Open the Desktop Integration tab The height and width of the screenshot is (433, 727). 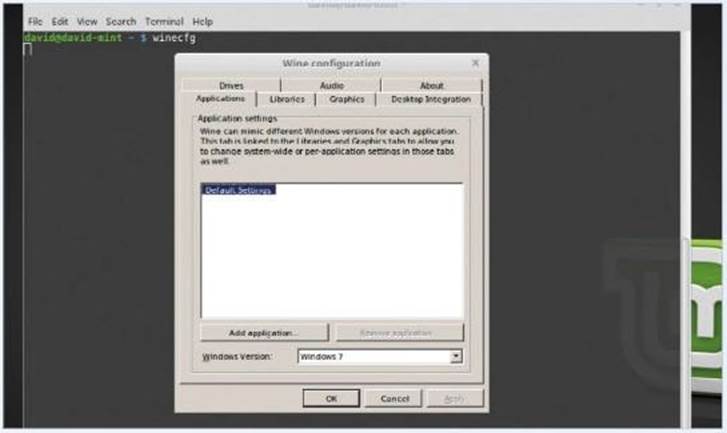point(431,99)
